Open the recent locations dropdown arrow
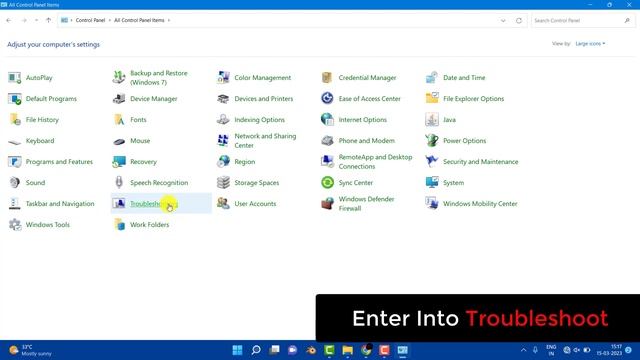Viewport: 640px width, 360px height. pos(36,20)
